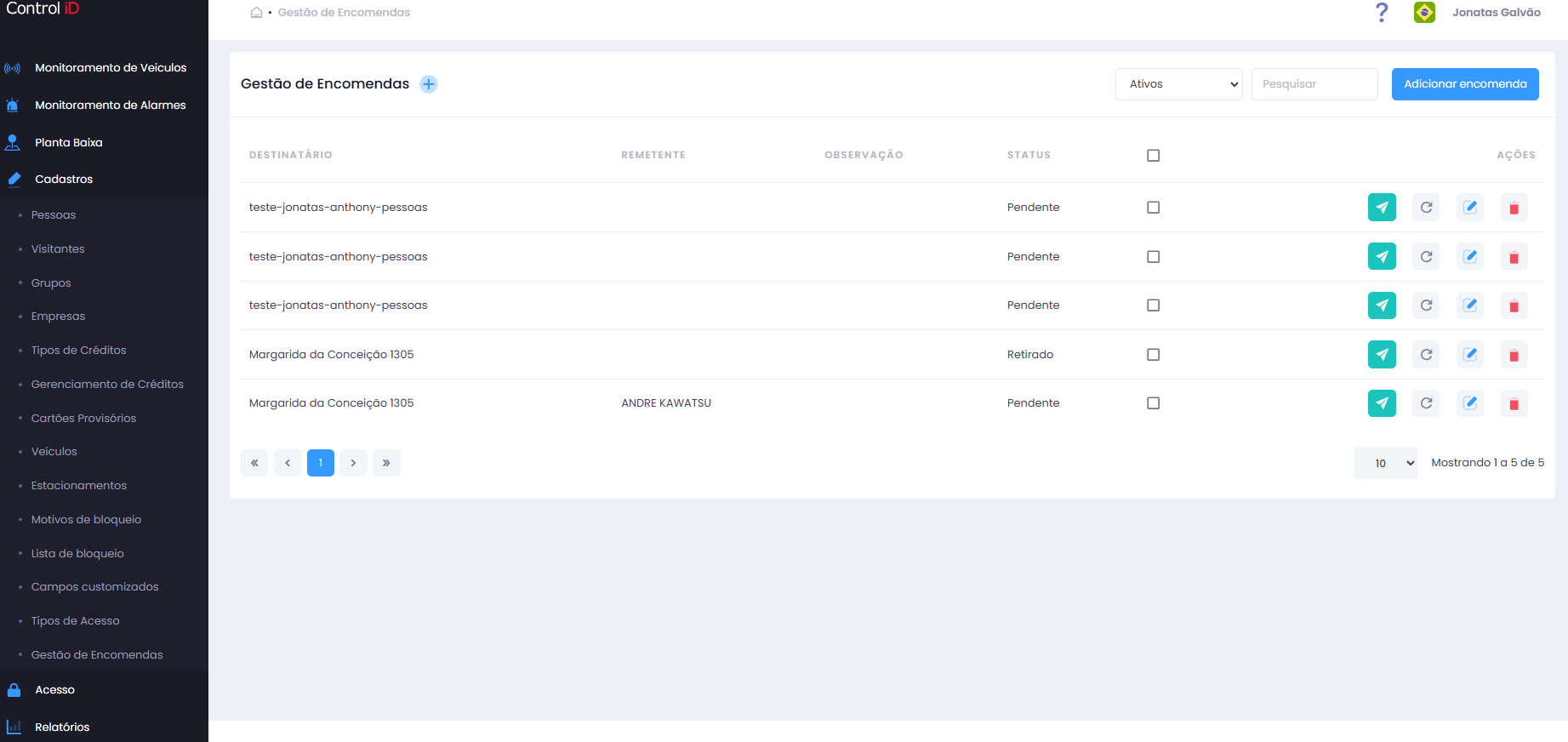Click the blue plus icon beside Gestão de Encomendas
The height and width of the screenshot is (742, 1568).
[x=429, y=84]
